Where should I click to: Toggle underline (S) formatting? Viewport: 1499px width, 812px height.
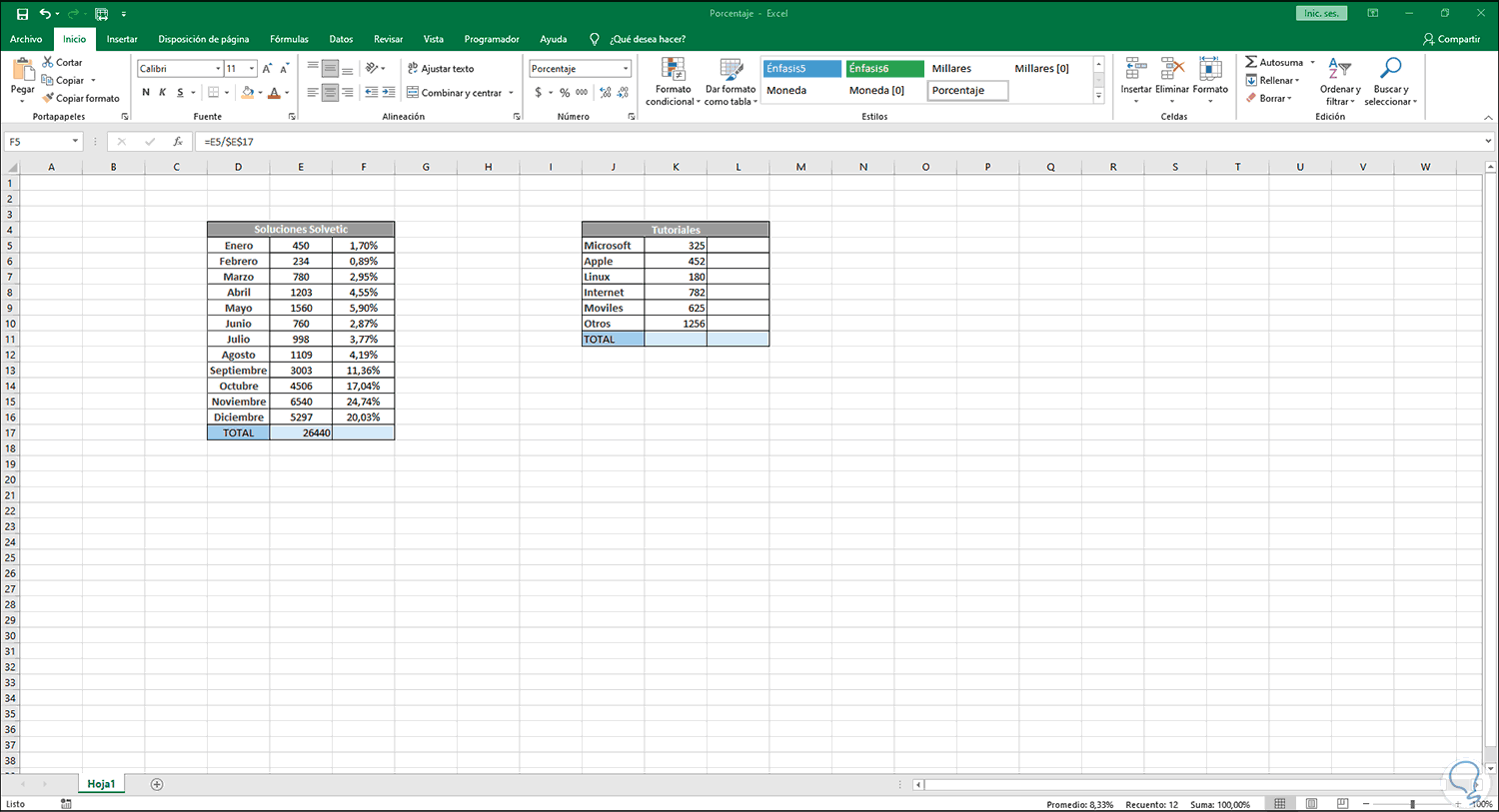click(180, 93)
